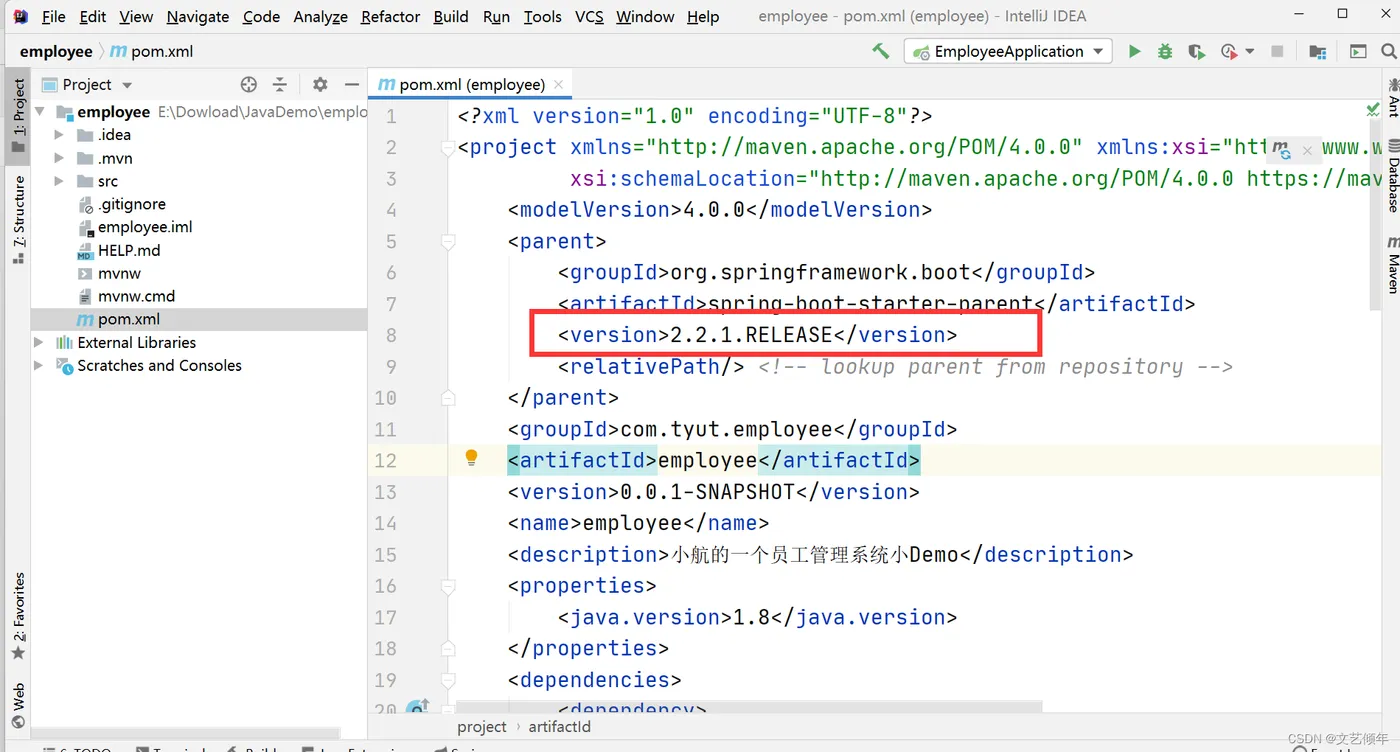Open the Maven tool window tab

[x=1393, y=263]
